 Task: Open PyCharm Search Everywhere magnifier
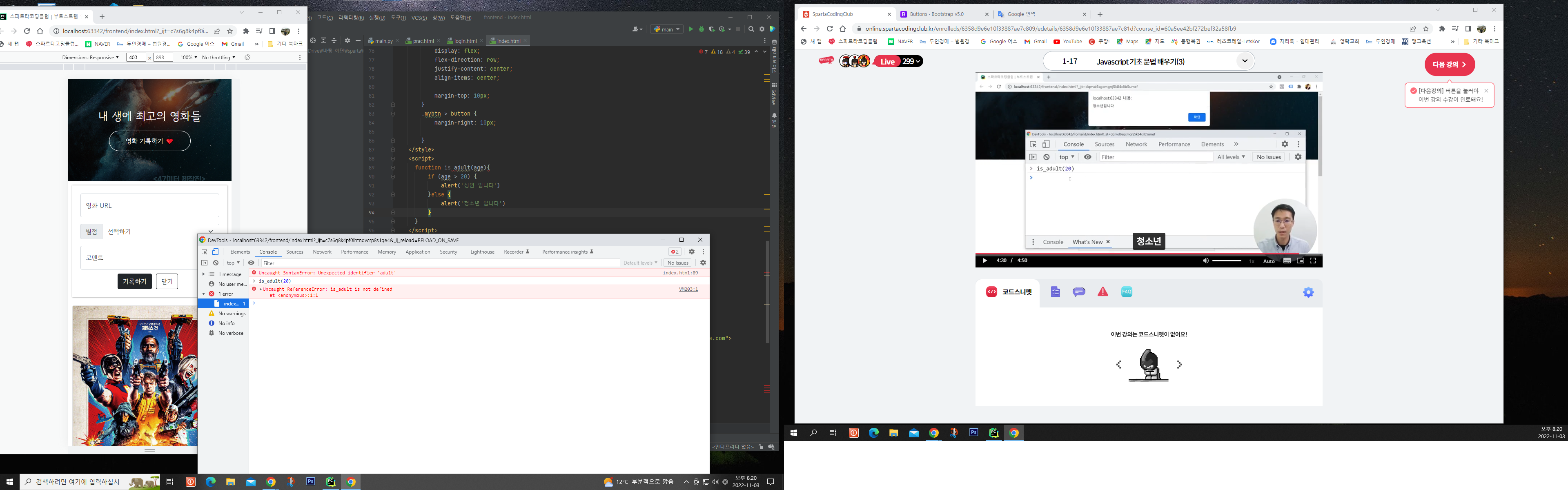point(751,29)
